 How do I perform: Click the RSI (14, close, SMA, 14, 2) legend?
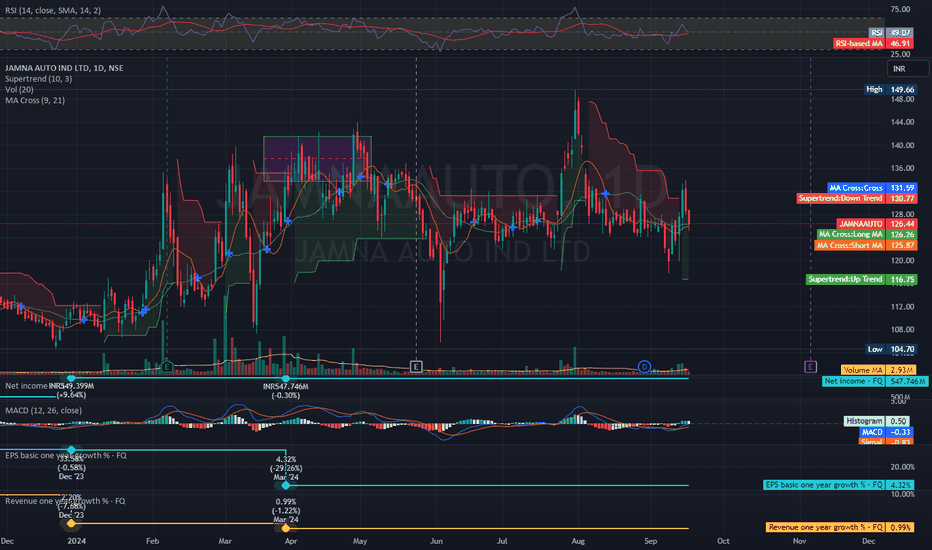53,11
